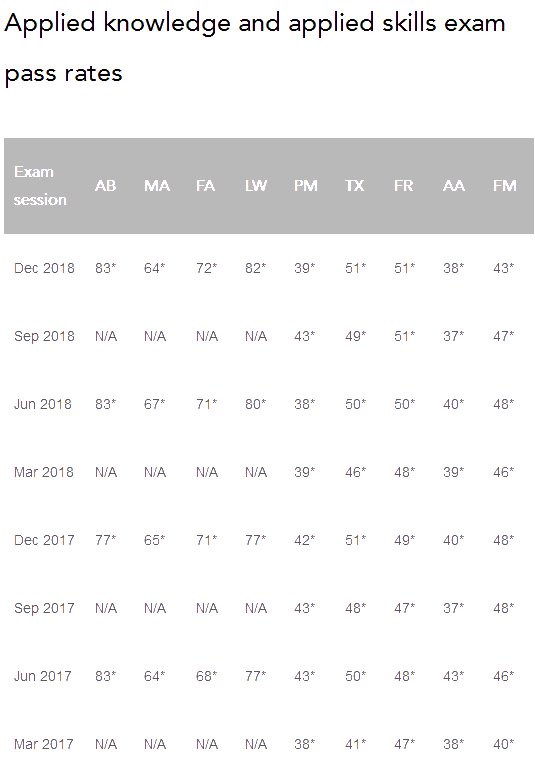This screenshot has width=535, height=767.
Task: Select the Dec 2017 LW value 77*
Action: coord(256,540)
